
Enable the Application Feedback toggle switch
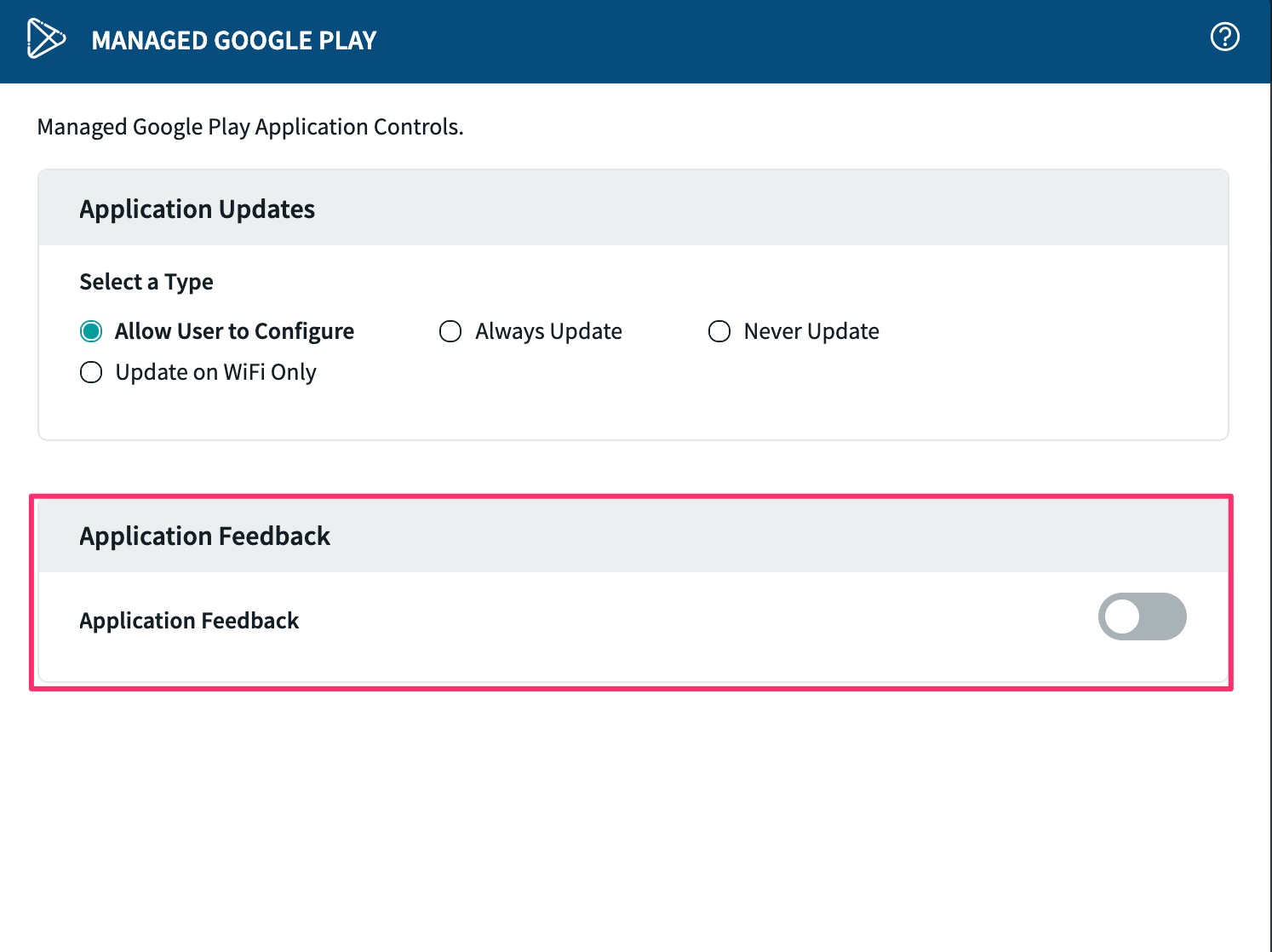click(1142, 617)
